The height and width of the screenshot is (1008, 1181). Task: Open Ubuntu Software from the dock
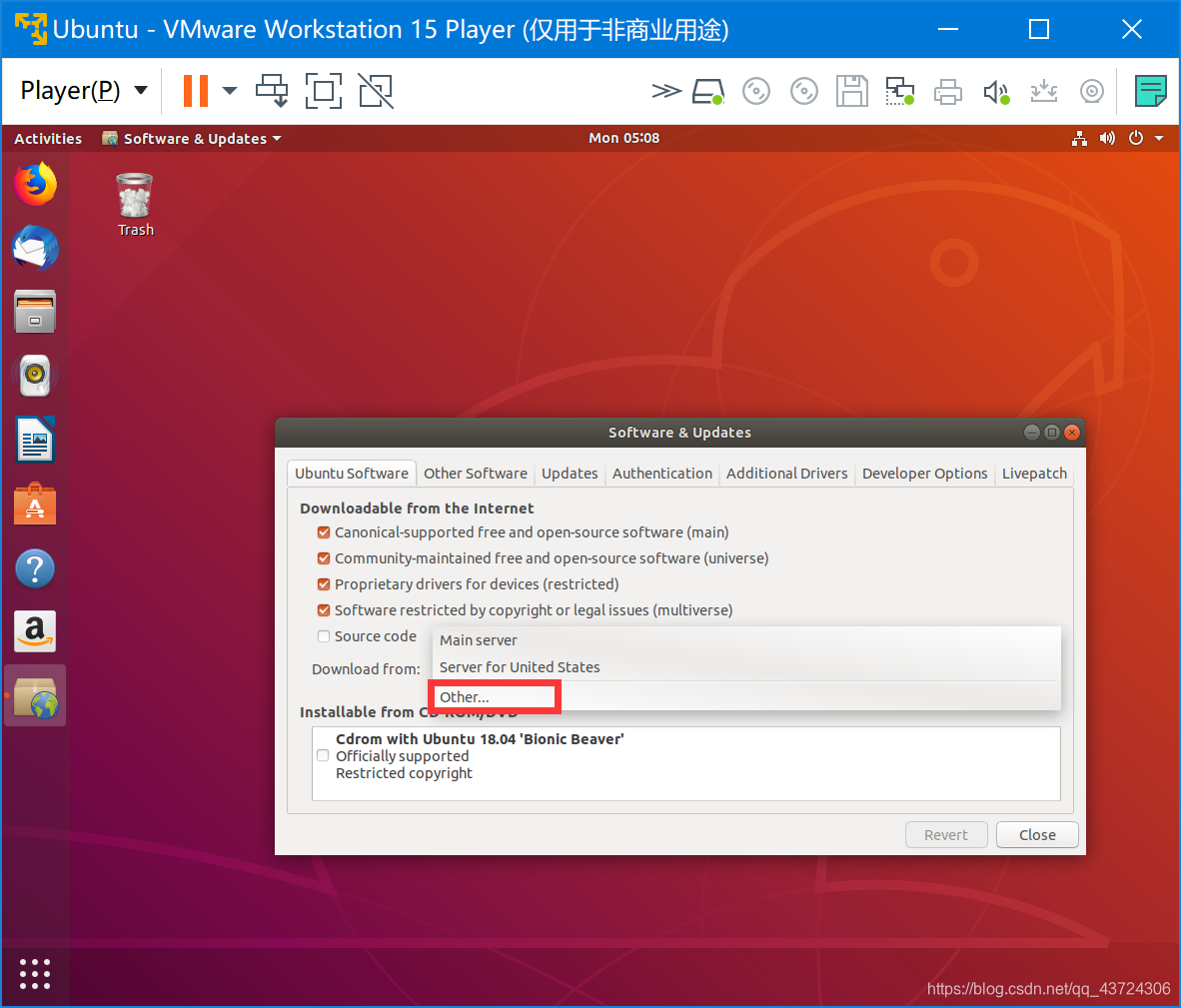click(x=35, y=504)
